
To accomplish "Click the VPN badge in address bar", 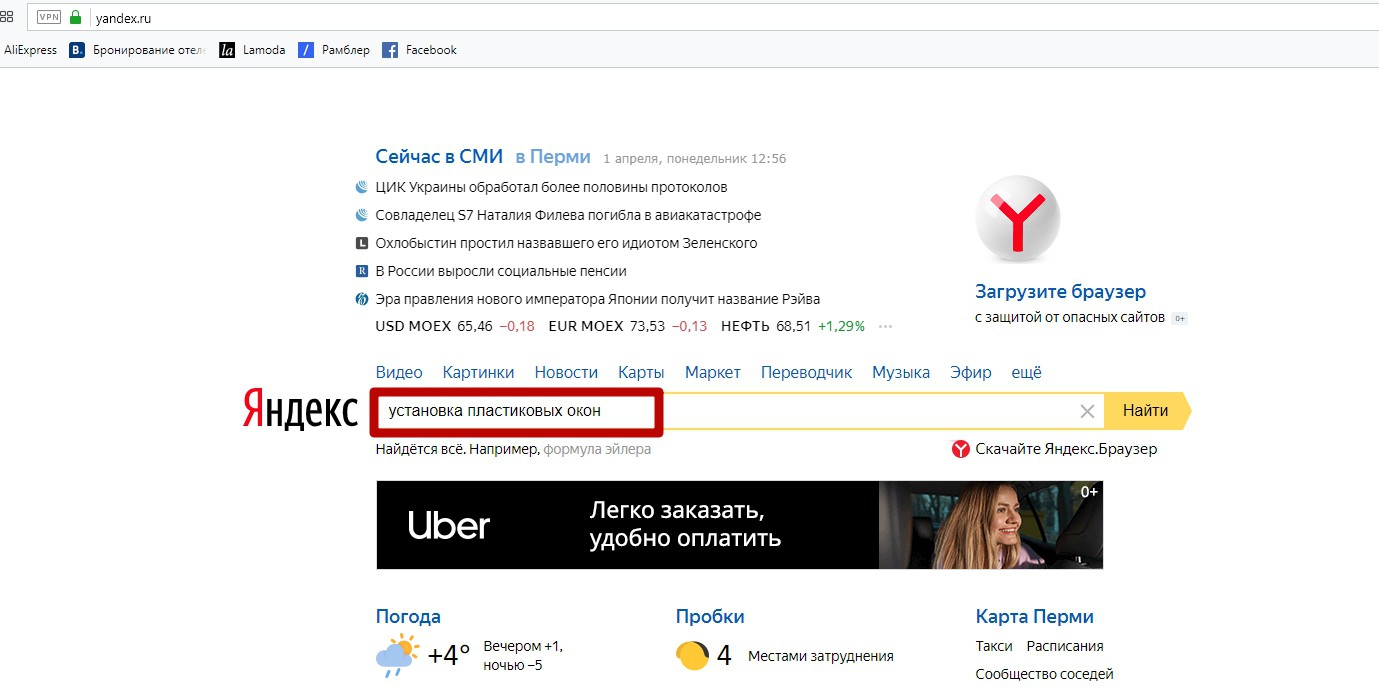I will tap(49, 17).
